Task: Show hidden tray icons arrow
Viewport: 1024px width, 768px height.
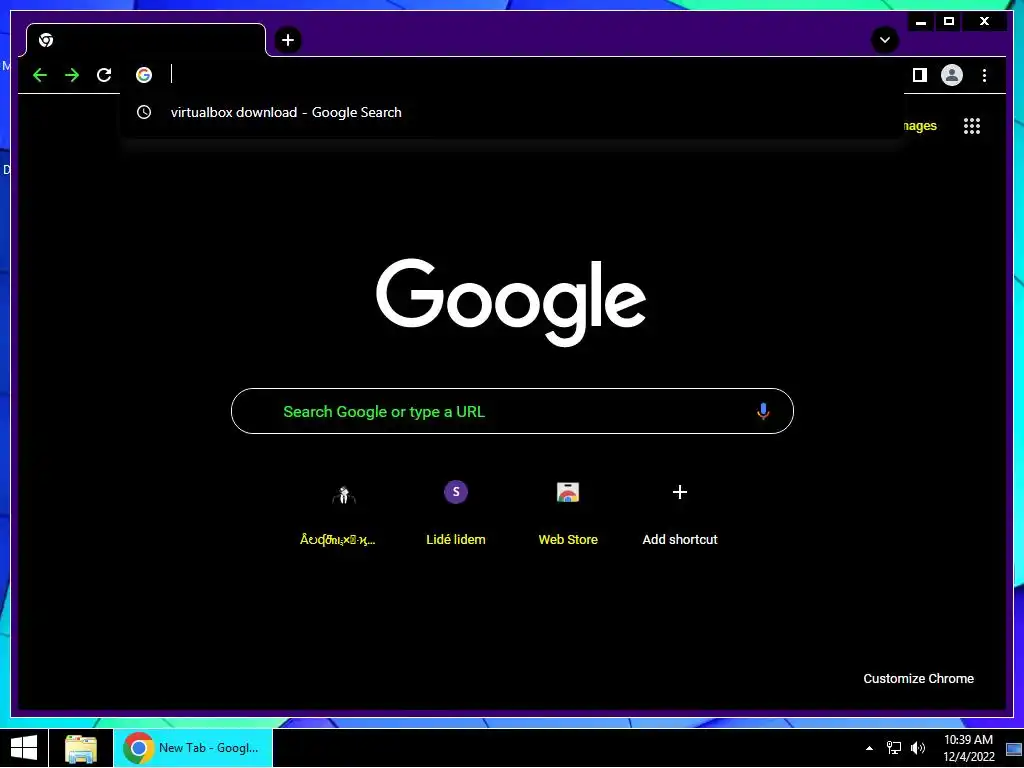Action: (869, 748)
